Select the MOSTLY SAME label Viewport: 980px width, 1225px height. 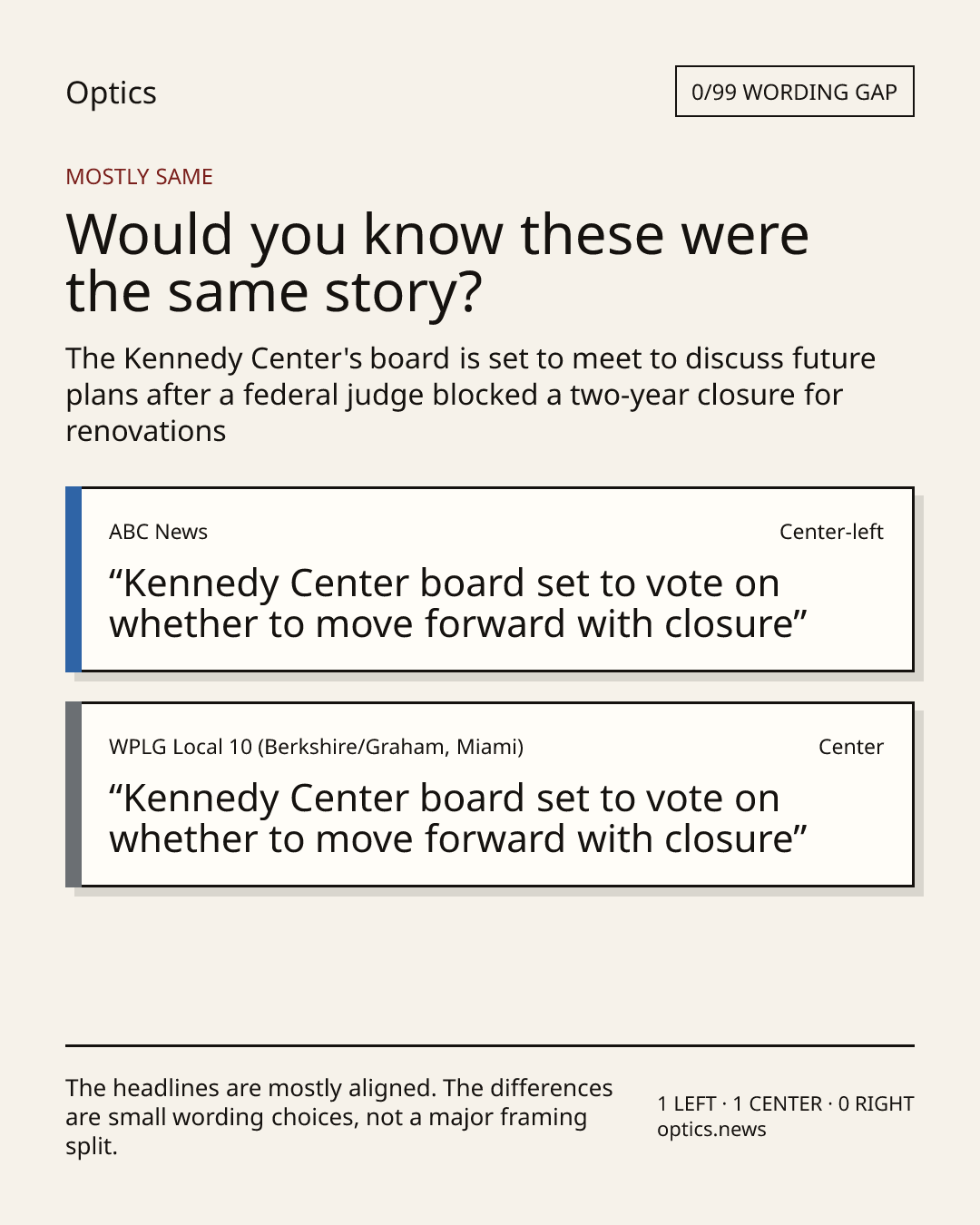139,177
